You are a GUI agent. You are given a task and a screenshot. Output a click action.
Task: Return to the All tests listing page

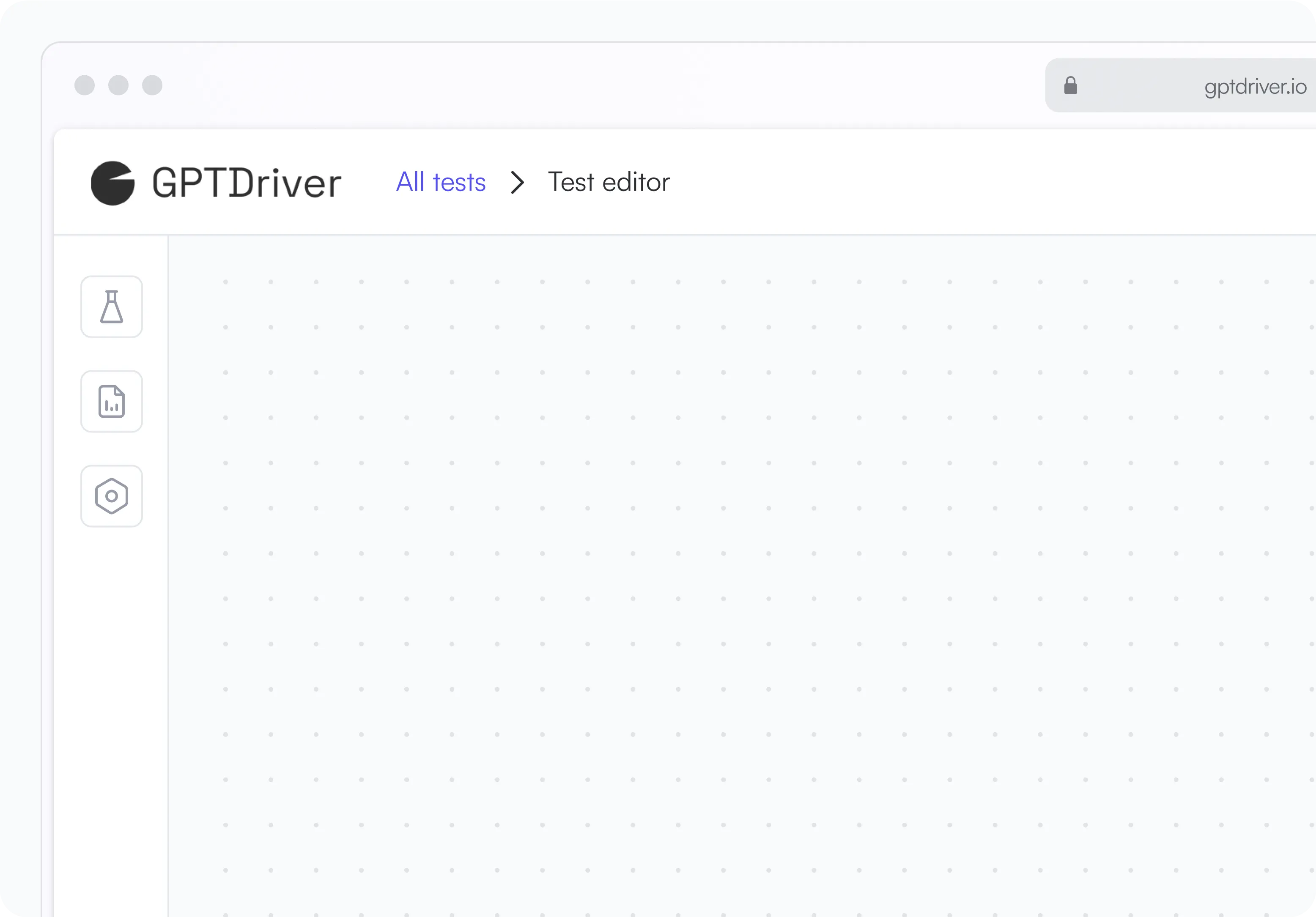pos(440,182)
